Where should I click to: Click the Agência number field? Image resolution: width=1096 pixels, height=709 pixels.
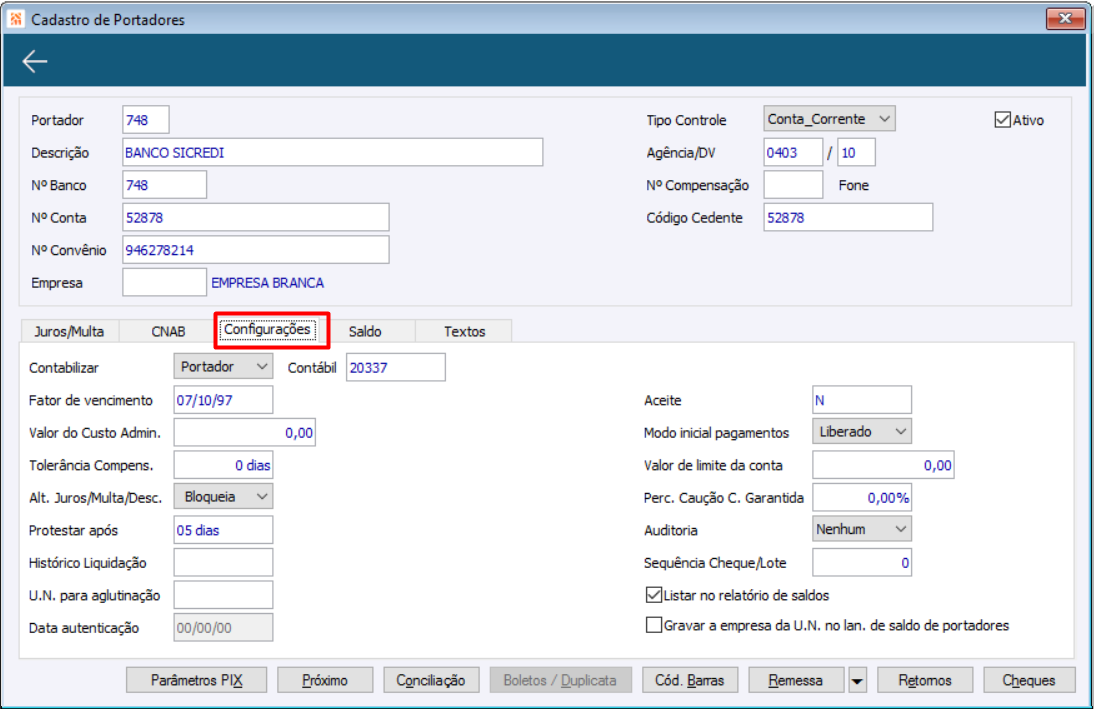point(793,152)
